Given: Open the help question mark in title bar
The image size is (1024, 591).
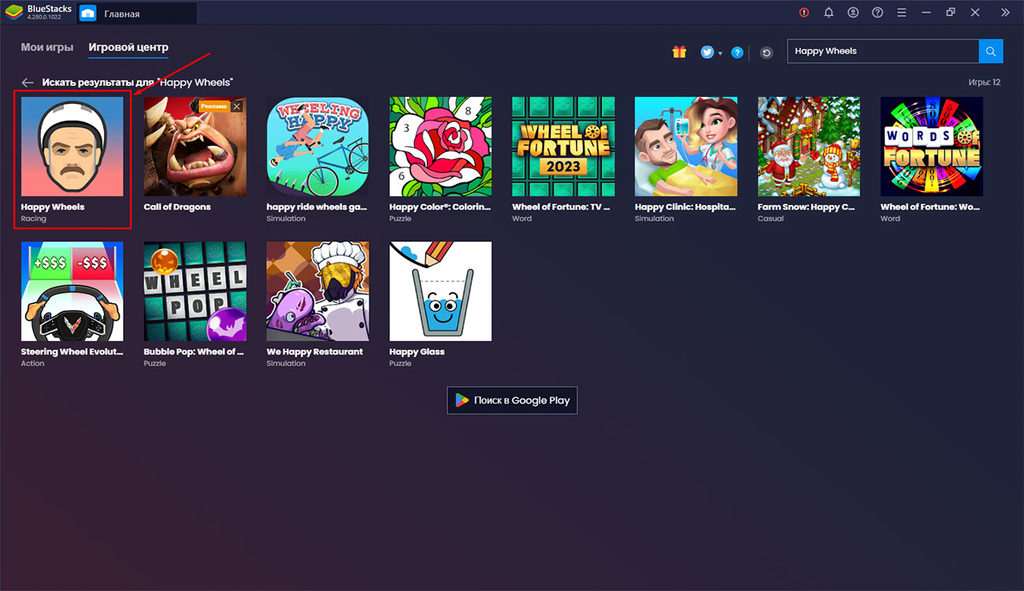Looking at the screenshot, I should point(877,12).
